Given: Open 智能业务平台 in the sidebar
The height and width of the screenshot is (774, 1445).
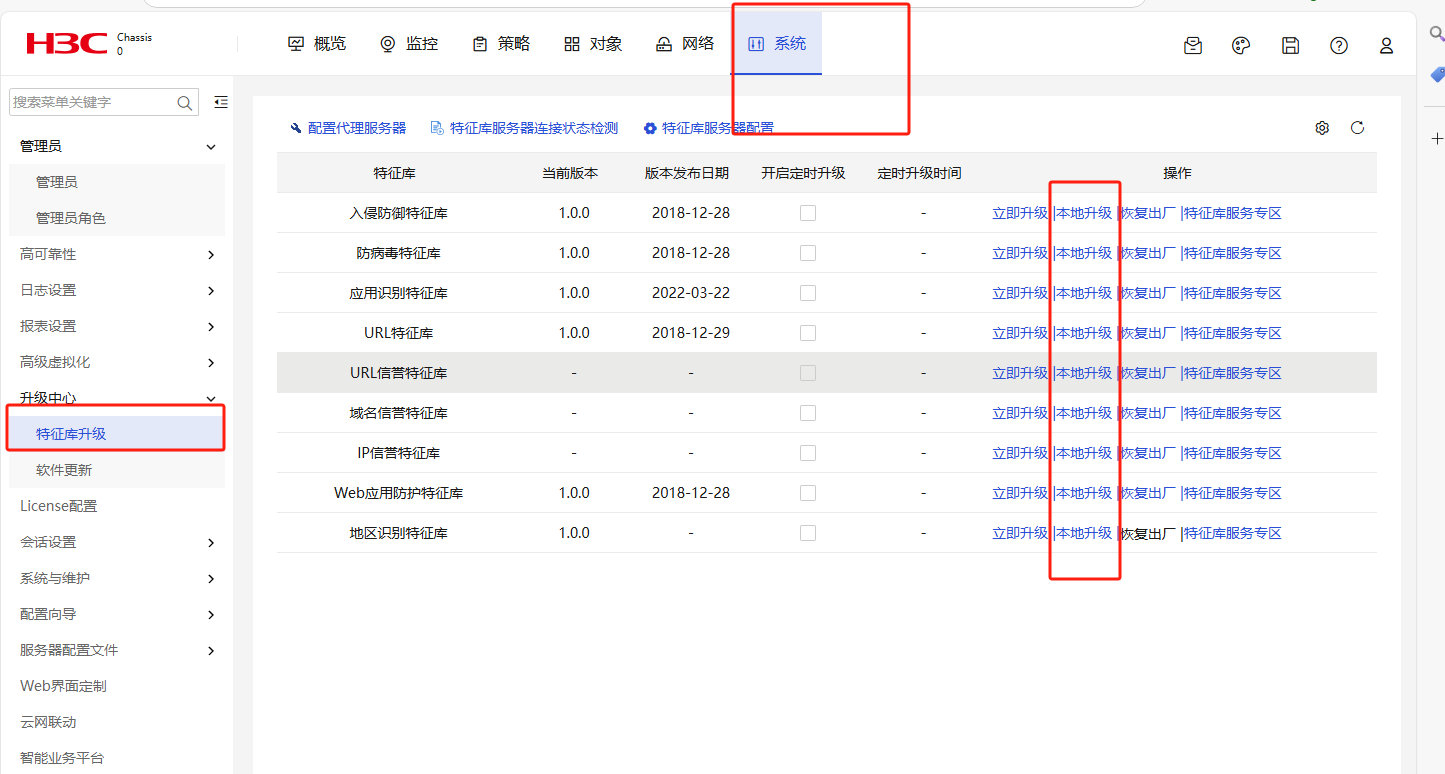Looking at the screenshot, I should click(62, 758).
